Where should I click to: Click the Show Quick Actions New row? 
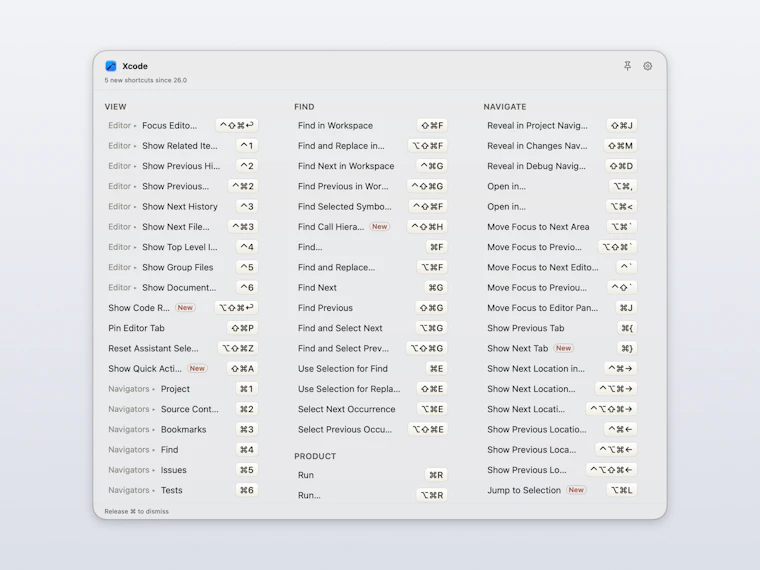[x=182, y=368]
